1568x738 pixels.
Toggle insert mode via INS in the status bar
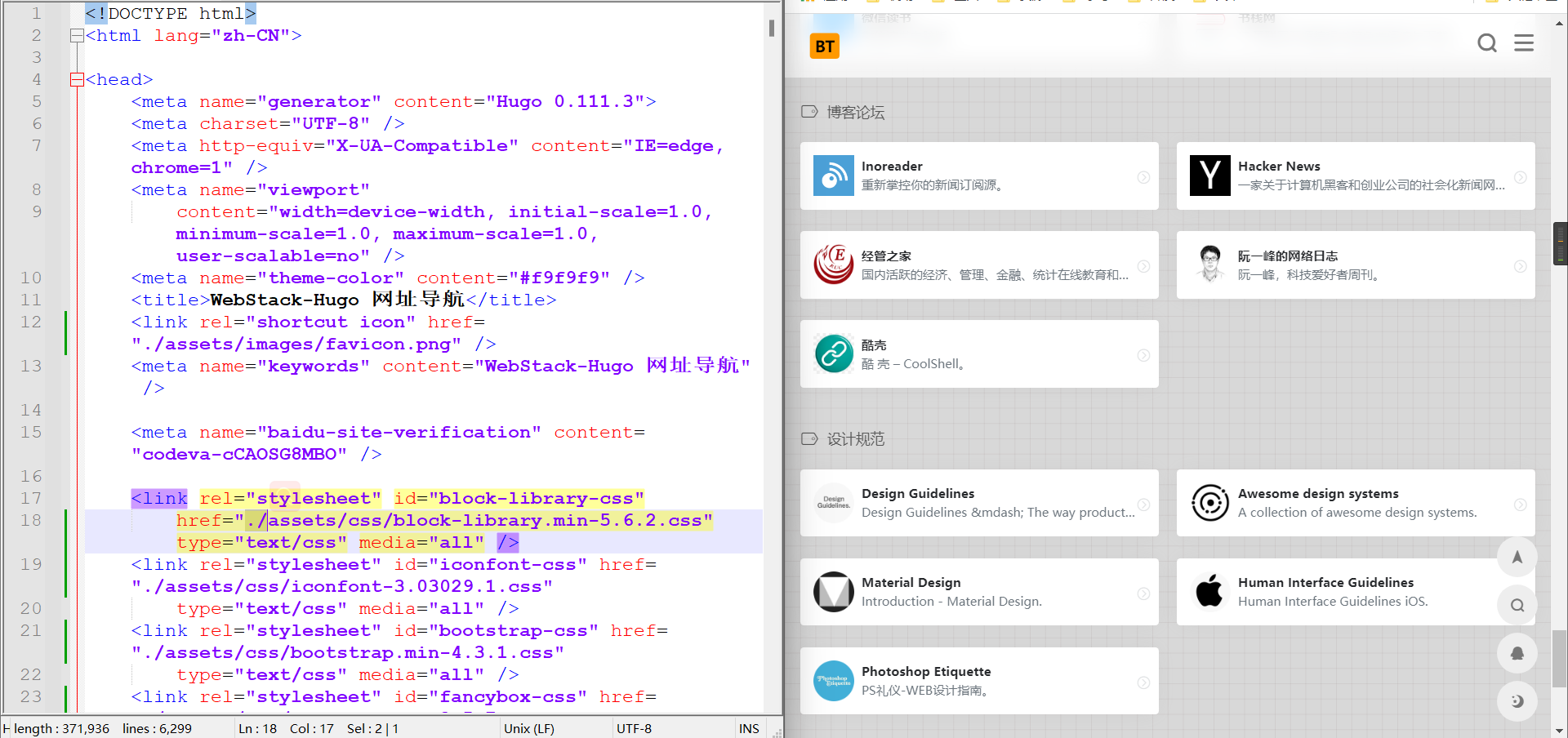tap(750, 728)
